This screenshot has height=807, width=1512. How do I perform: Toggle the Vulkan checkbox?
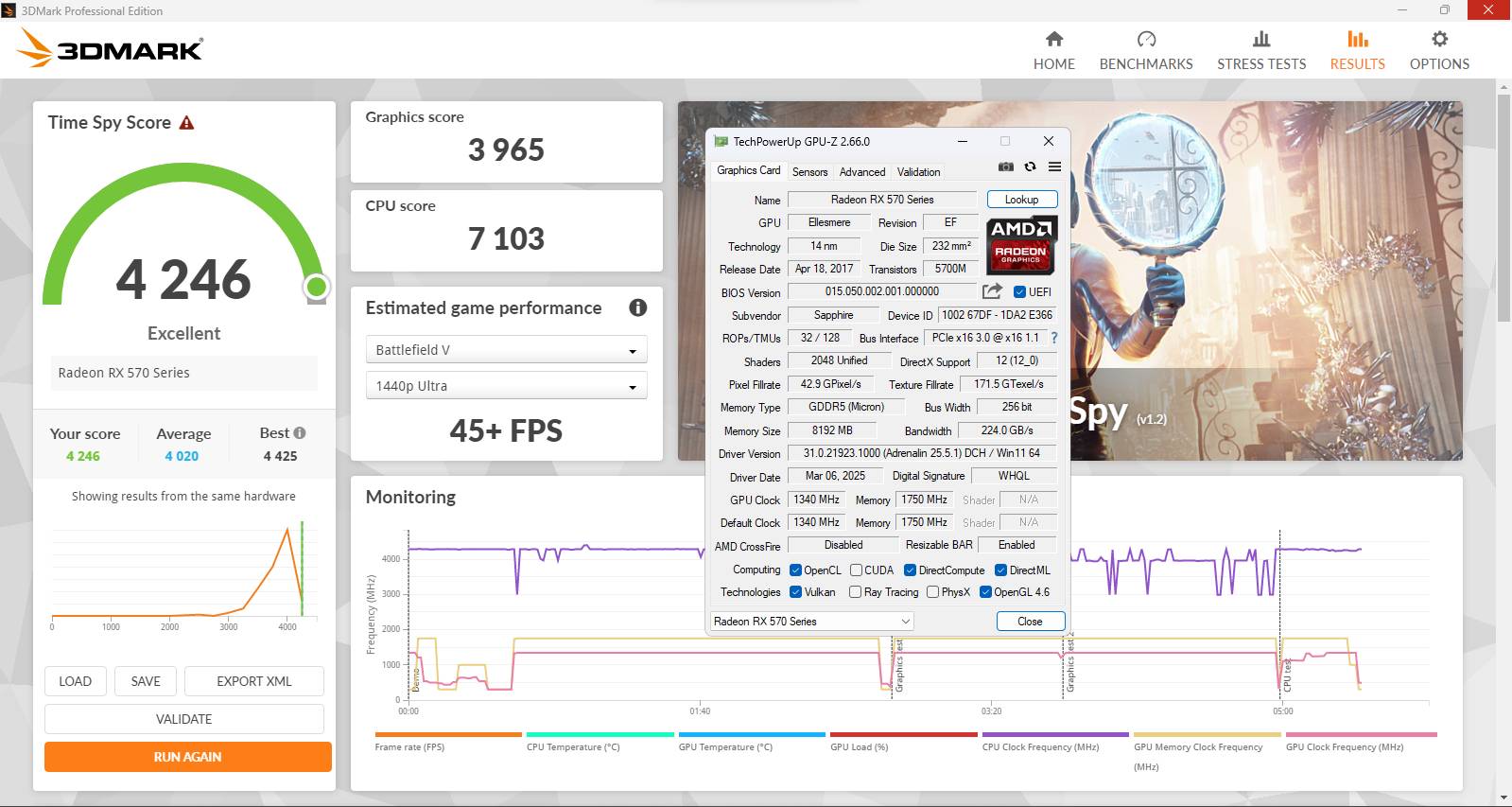[796, 592]
